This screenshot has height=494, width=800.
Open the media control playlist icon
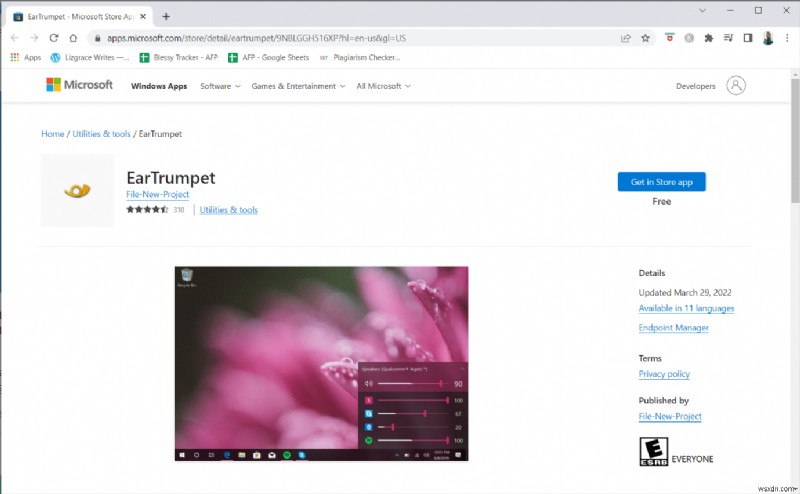point(728,38)
